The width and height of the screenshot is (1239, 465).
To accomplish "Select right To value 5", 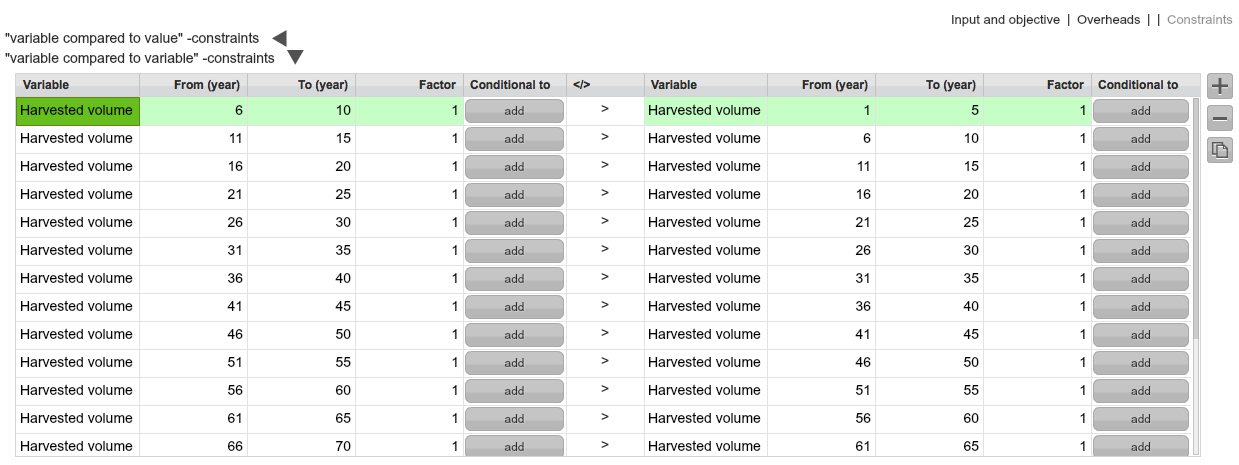I will (930, 111).
